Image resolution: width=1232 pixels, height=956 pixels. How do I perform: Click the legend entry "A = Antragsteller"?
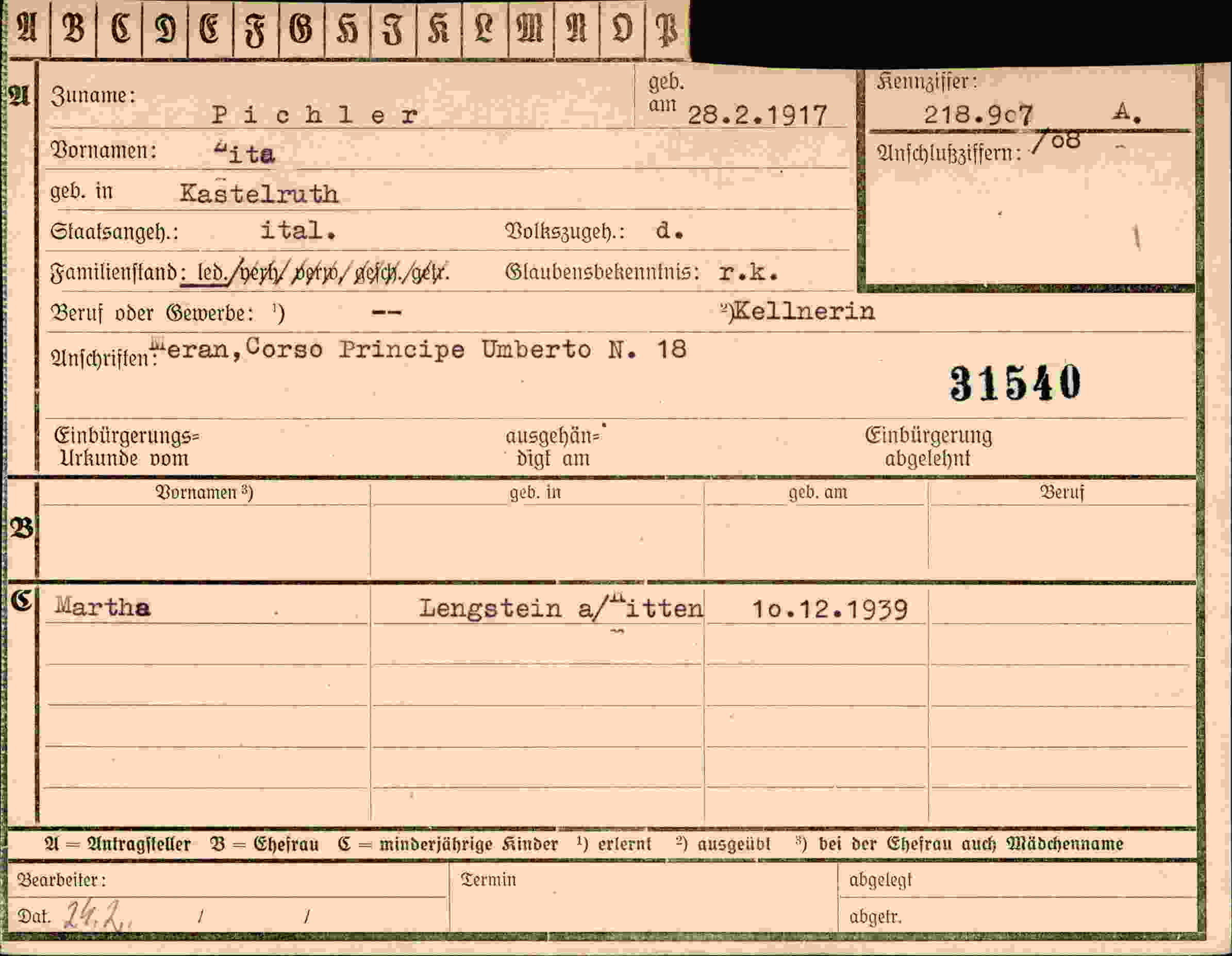pos(118,844)
